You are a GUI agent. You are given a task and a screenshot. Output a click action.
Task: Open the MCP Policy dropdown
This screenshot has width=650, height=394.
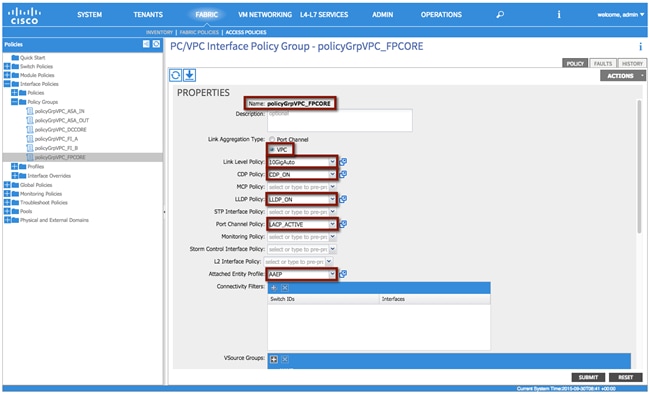coord(332,187)
